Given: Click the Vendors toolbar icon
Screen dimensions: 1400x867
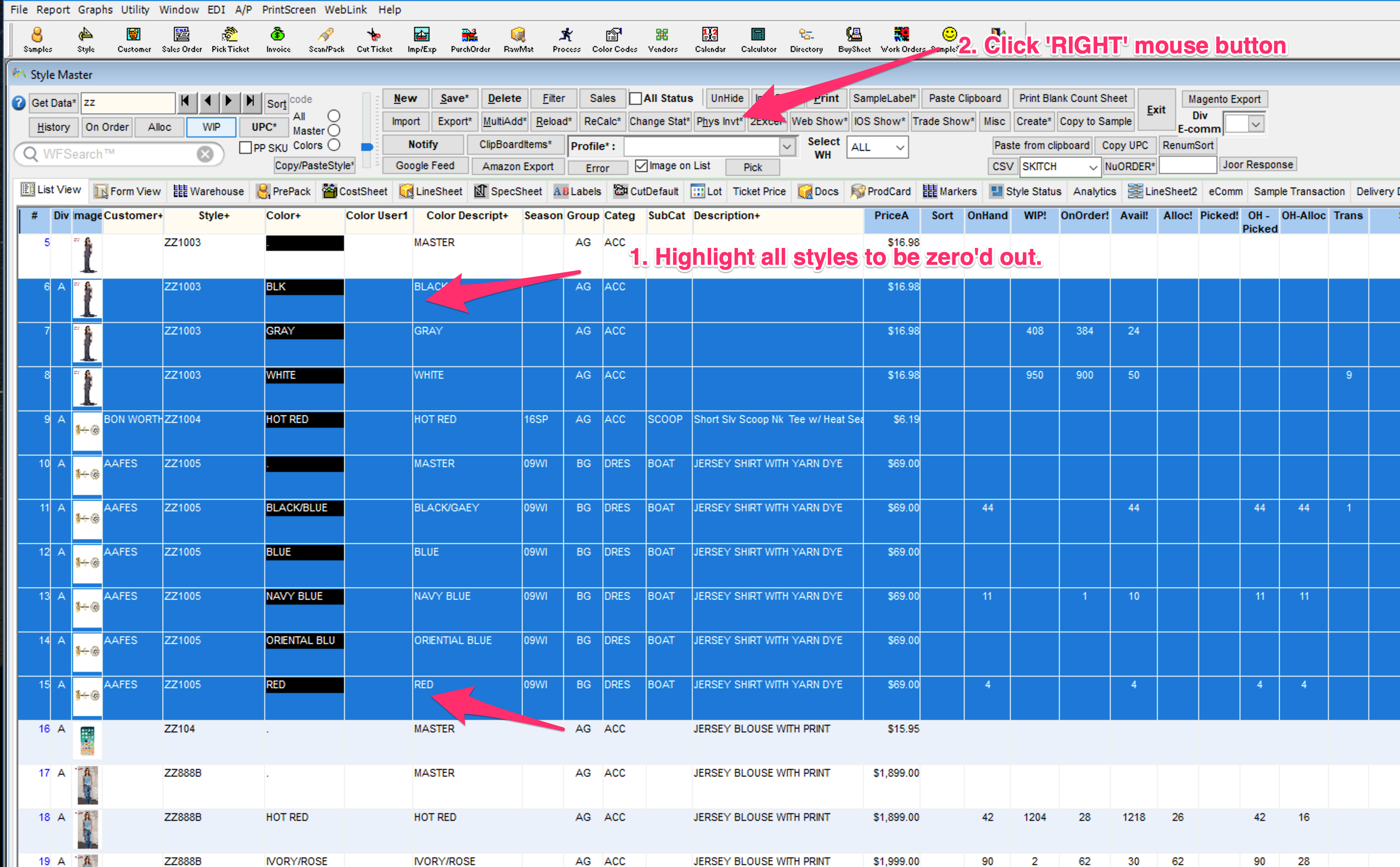Looking at the screenshot, I should pos(663,39).
